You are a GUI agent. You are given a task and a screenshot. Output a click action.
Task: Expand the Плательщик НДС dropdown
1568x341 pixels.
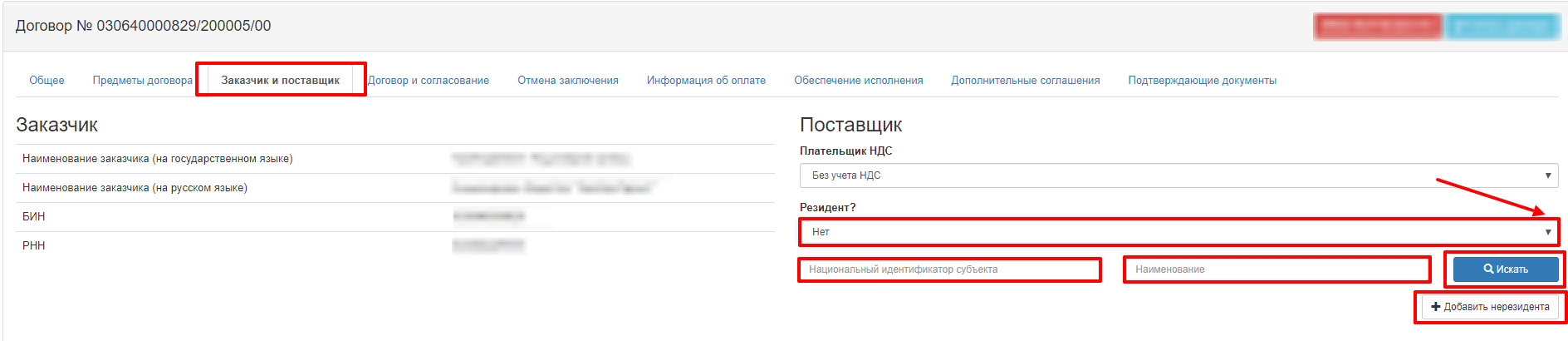[x=1178, y=175]
